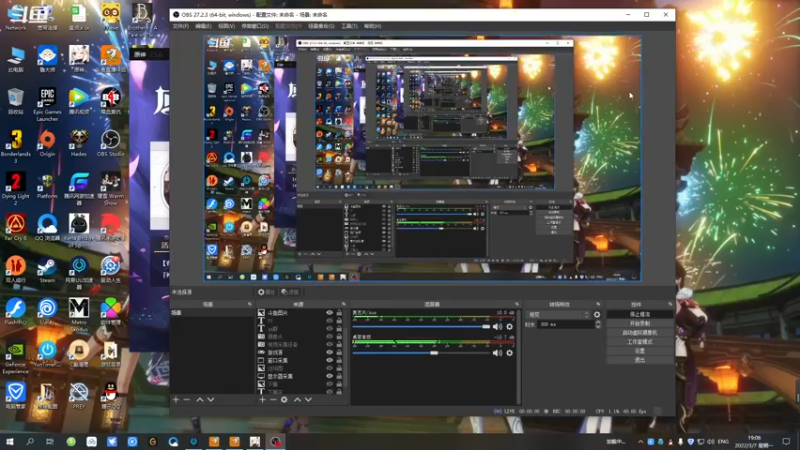Viewport: 800px width, 450px height.
Task: Click 开始录制 button
Action: pos(640,323)
